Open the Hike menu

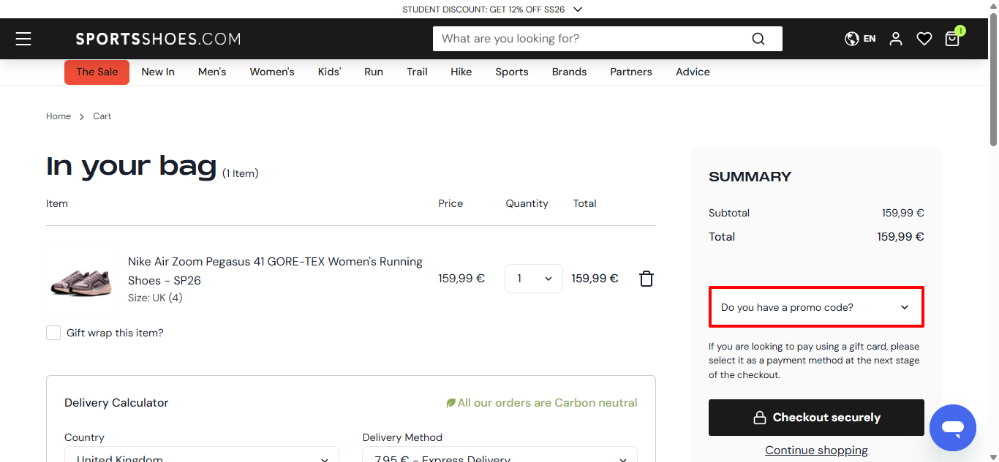click(x=461, y=72)
